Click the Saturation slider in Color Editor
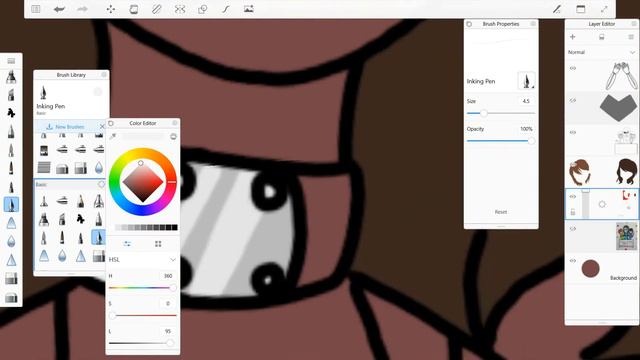Viewport: 640px width, 360px height. pos(142,315)
